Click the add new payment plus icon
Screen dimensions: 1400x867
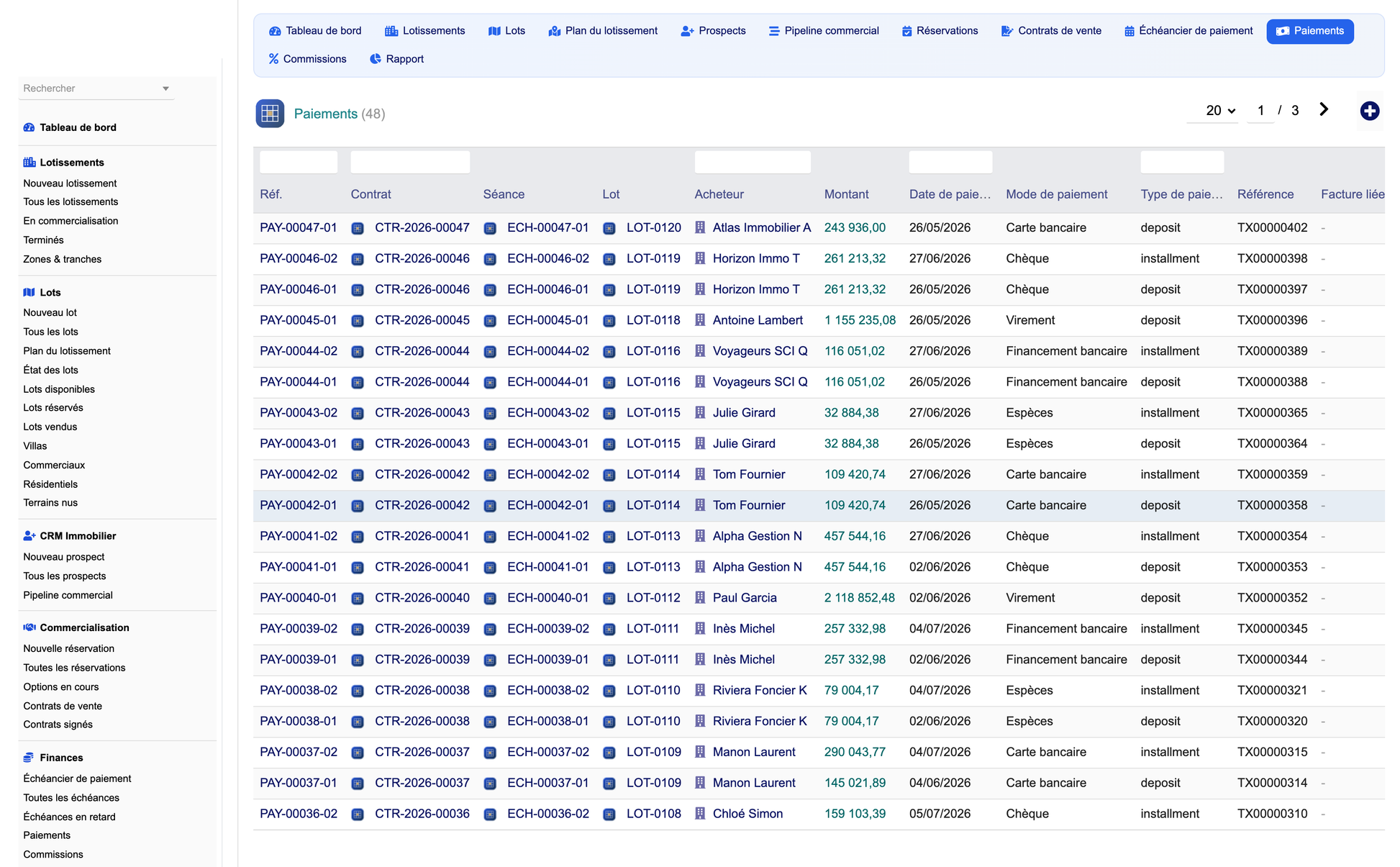1369,111
